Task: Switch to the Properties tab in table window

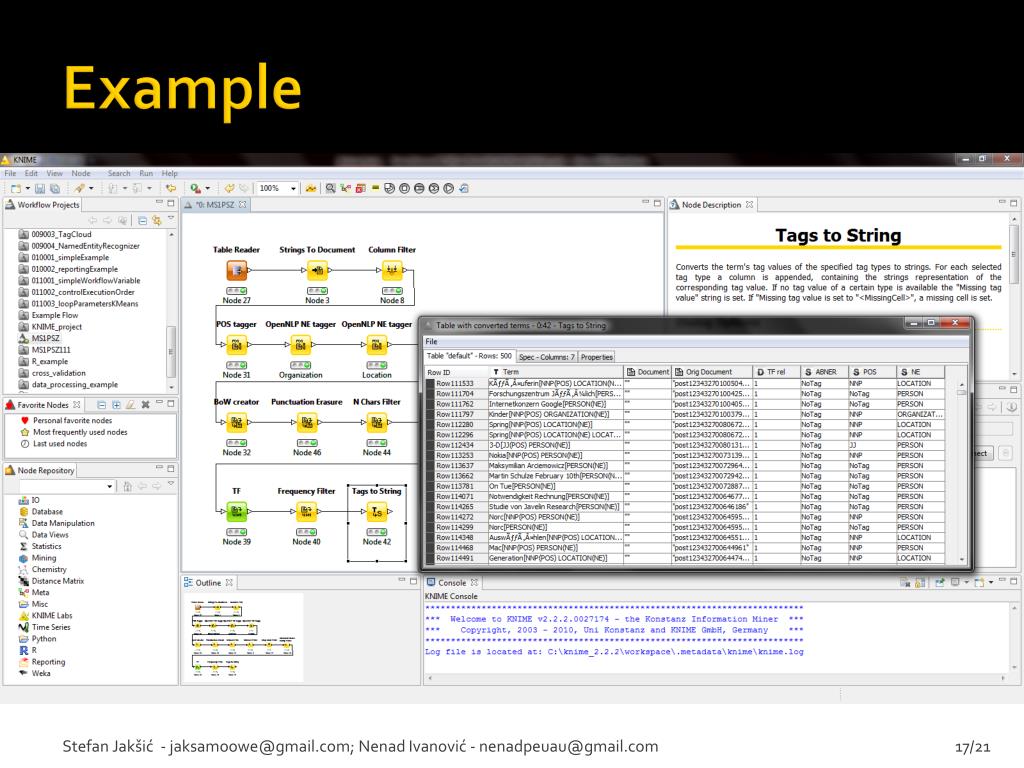Action: pos(597,357)
